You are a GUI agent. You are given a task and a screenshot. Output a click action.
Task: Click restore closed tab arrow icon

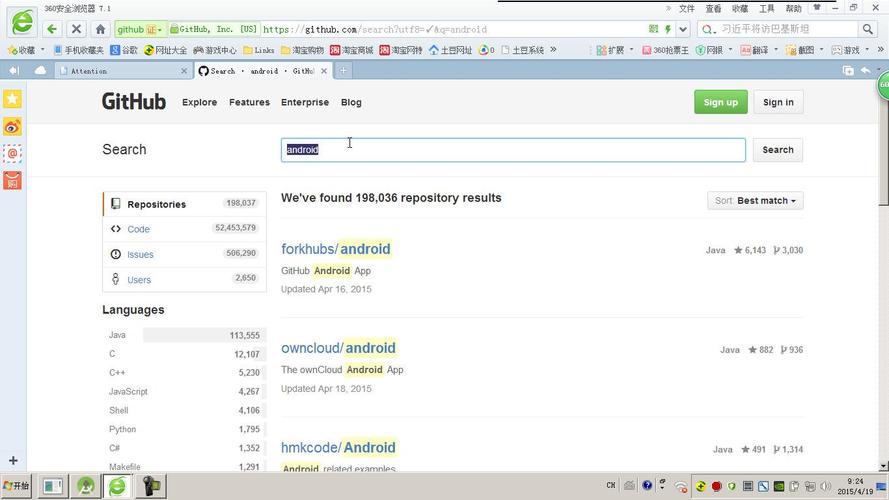pyautogui.click(x=865, y=70)
